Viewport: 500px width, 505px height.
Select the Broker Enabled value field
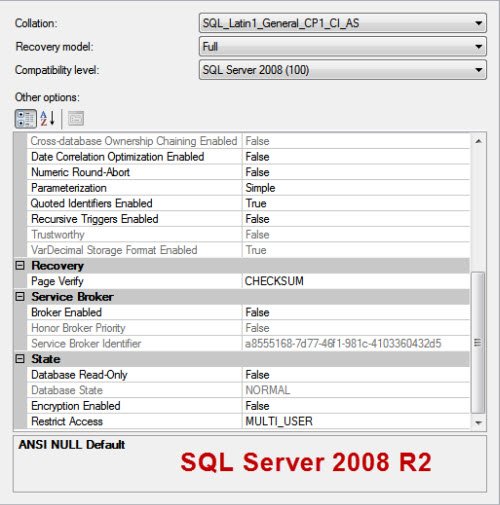tap(356, 312)
